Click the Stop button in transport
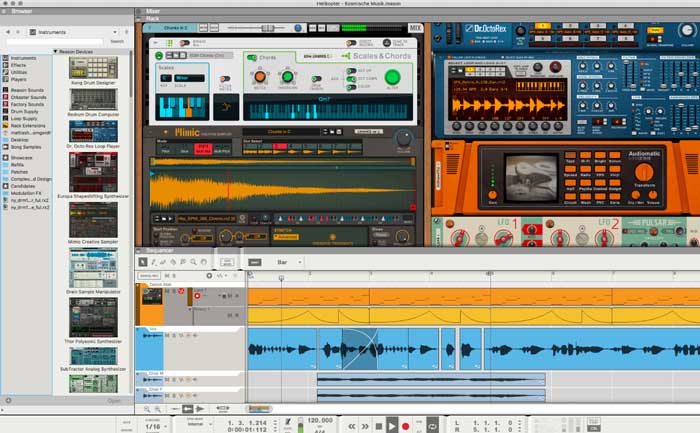The height and width of the screenshot is (433, 700). pos(379,426)
